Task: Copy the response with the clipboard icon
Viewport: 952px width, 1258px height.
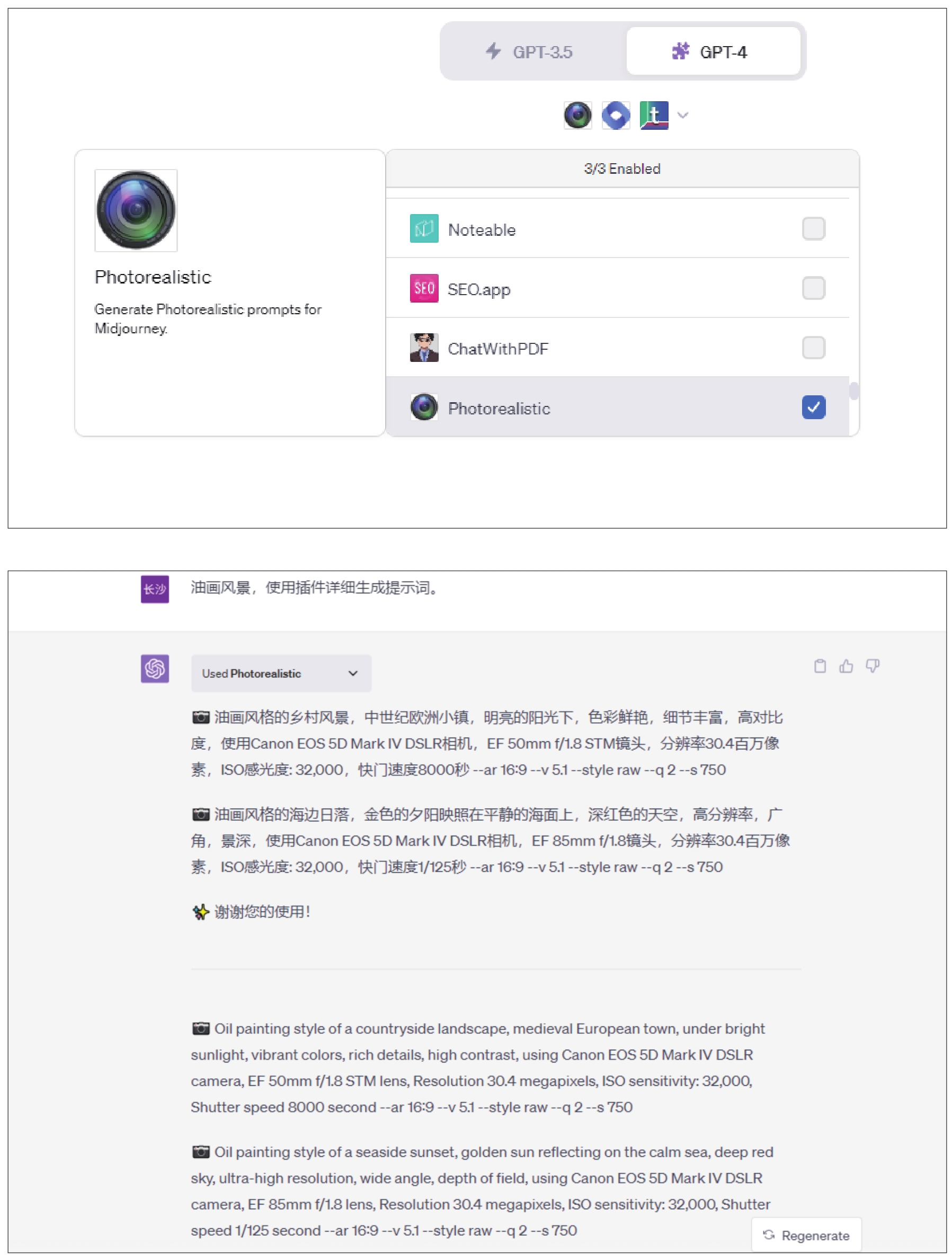Action: (820, 666)
